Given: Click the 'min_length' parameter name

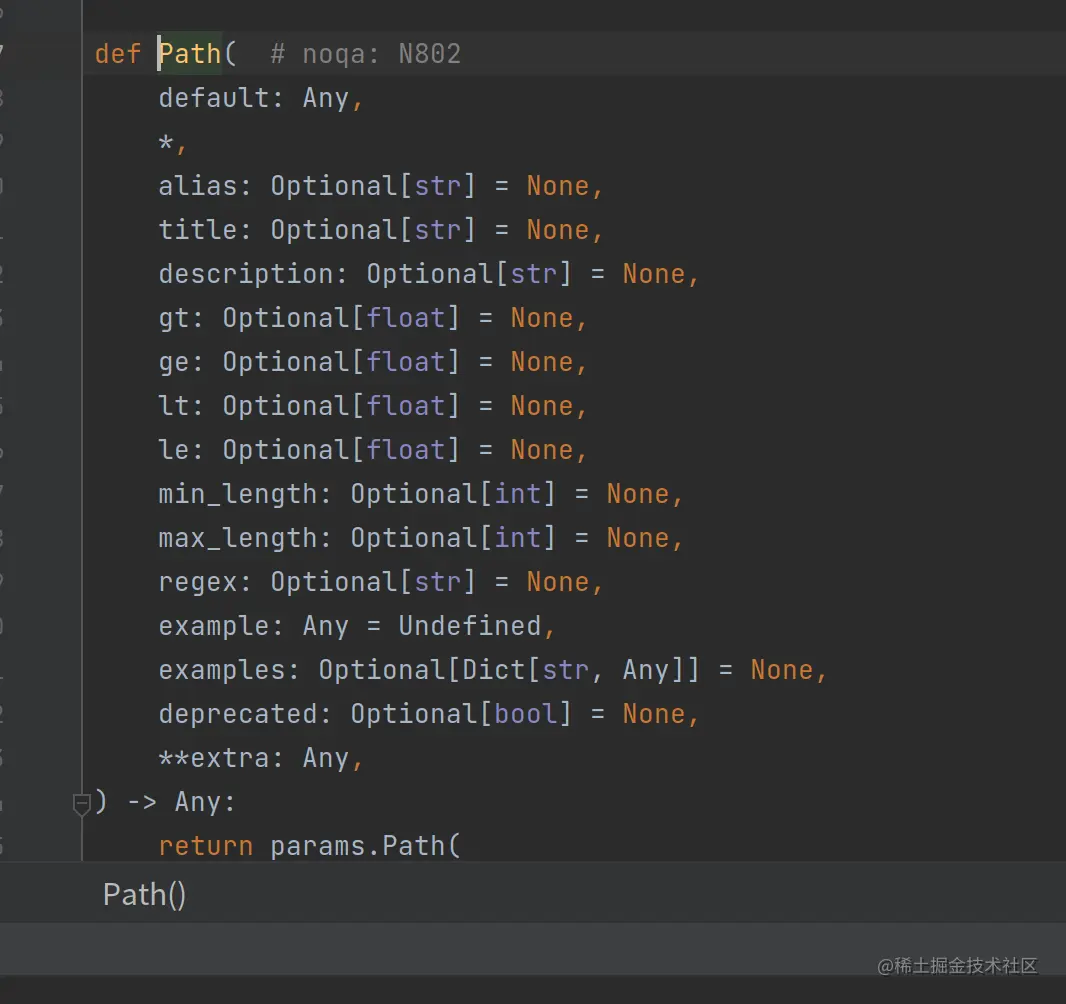Looking at the screenshot, I should (x=238, y=494).
